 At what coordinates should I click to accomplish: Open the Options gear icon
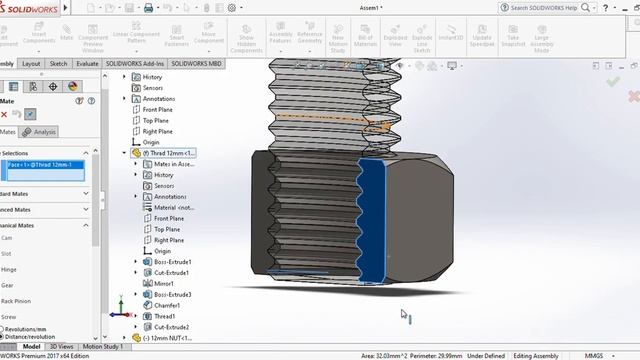coord(232,8)
